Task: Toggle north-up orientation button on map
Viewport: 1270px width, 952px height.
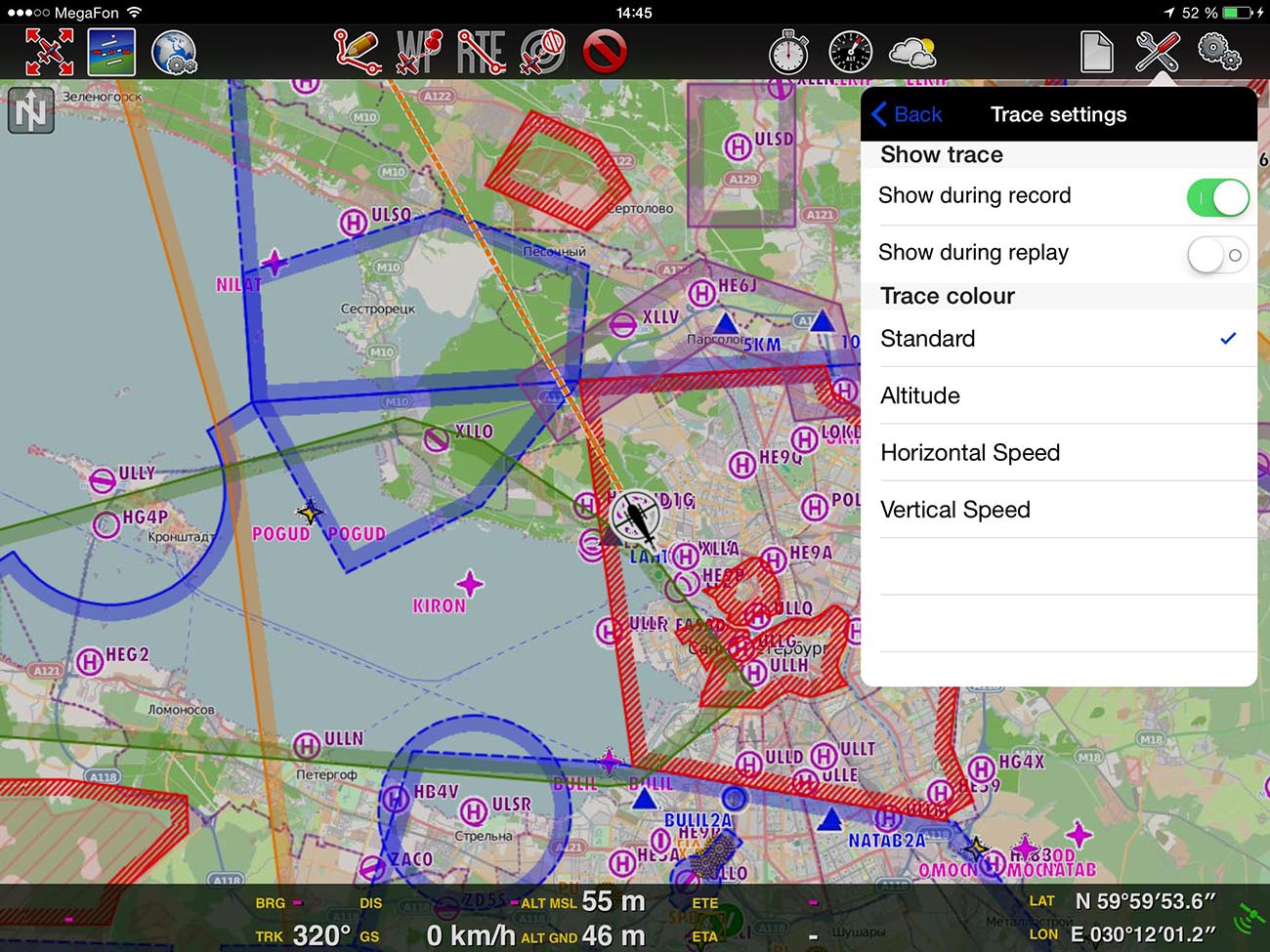Action: tap(30, 110)
